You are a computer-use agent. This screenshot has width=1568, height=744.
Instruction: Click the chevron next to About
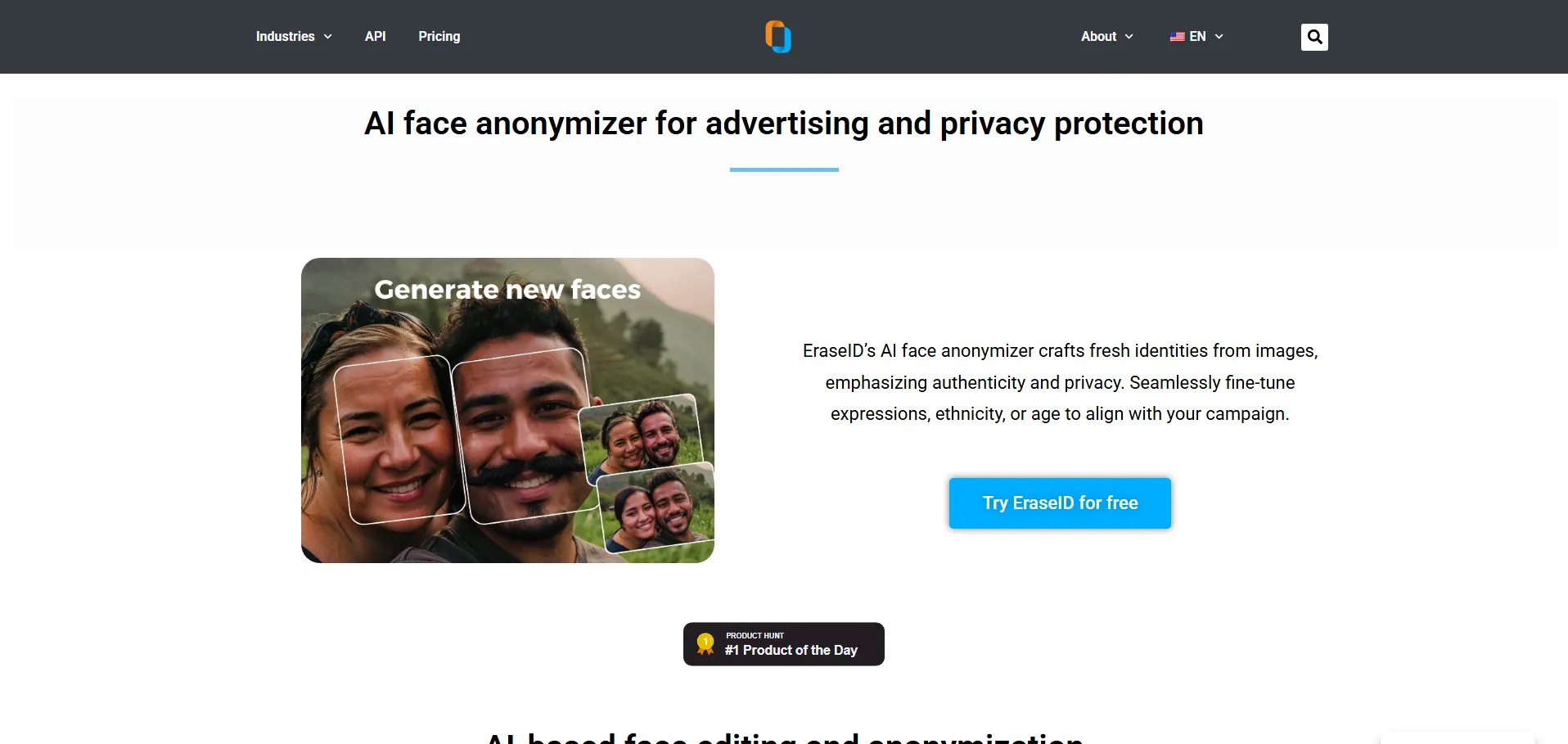(1129, 37)
